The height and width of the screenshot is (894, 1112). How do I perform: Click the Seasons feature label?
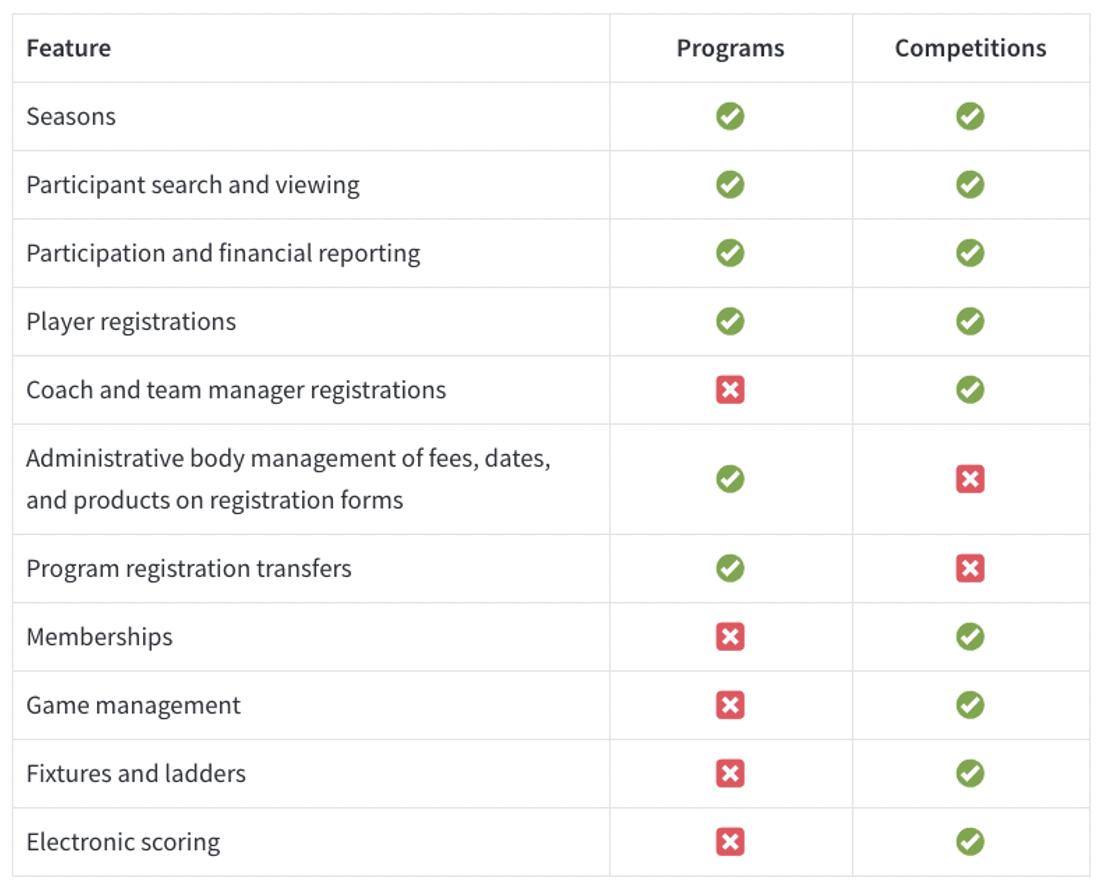(71, 117)
